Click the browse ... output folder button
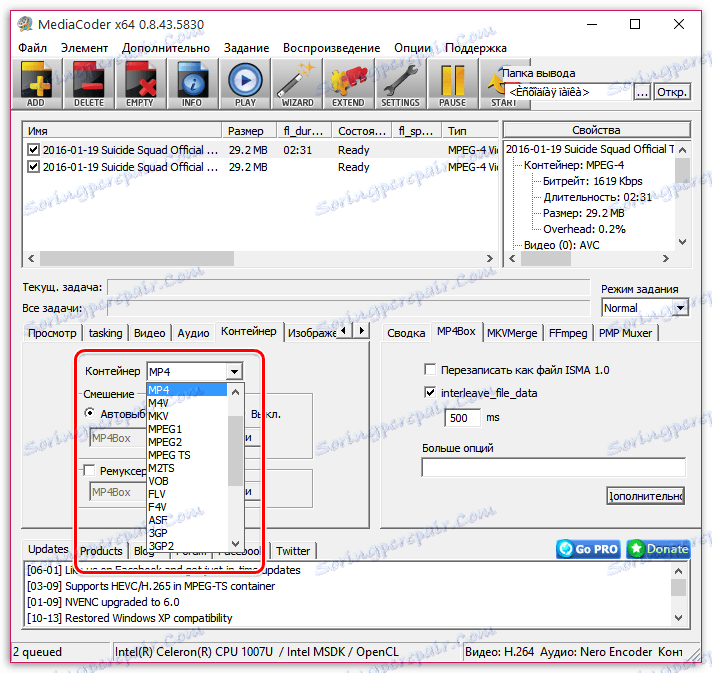712x673 pixels. click(x=642, y=92)
